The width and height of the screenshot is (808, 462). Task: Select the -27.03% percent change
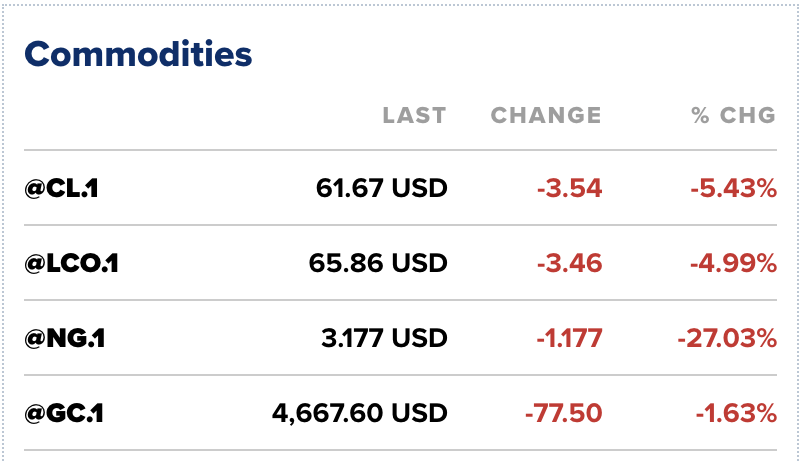tap(727, 338)
